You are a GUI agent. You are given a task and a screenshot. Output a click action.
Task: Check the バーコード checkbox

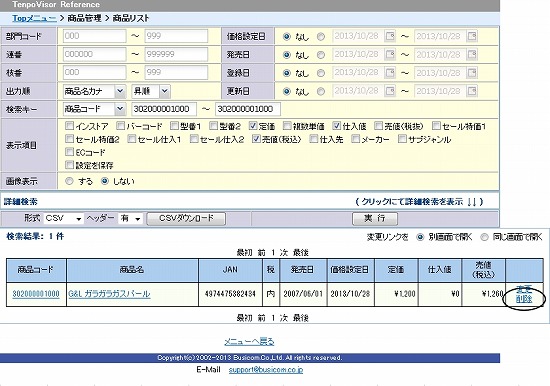pyautogui.click(x=120, y=126)
